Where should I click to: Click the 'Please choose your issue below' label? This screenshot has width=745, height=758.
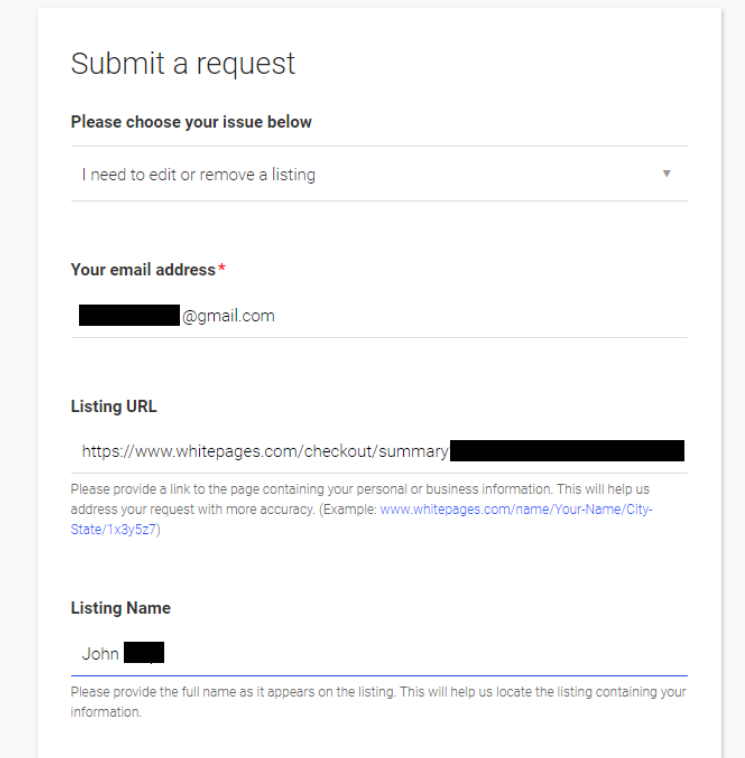[x=191, y=122]
